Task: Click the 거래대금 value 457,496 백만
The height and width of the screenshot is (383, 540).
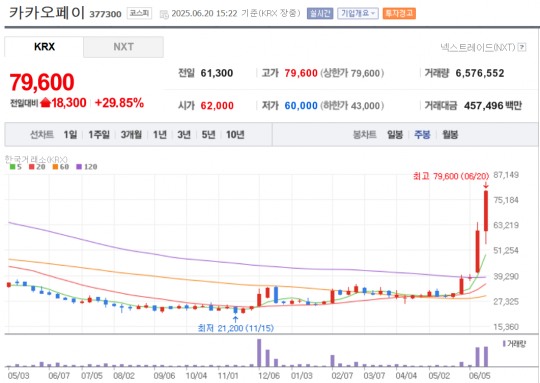Action: [x=493, y=105]
